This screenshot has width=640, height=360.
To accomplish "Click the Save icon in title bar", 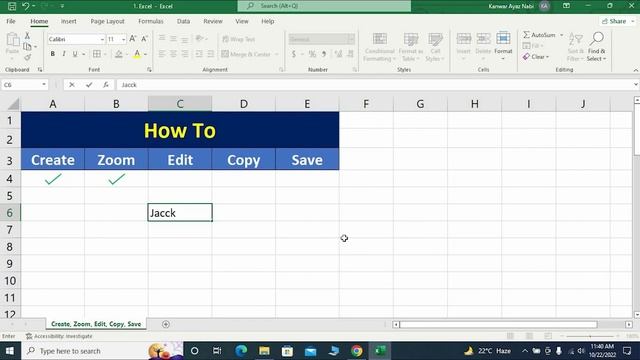I will (x=12, y=6).
